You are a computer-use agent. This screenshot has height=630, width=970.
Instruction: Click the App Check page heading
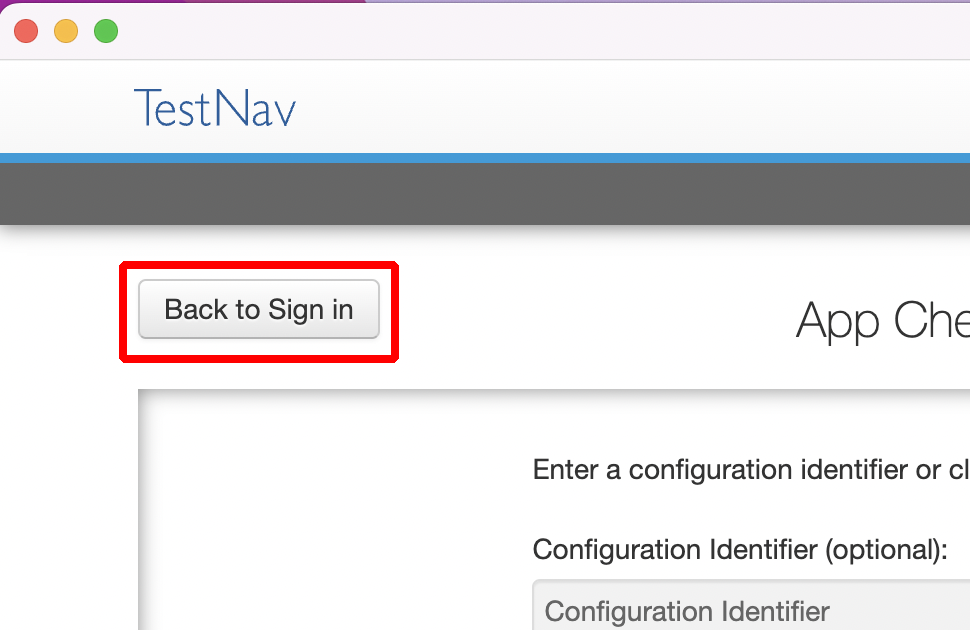[x=883, y=321]
